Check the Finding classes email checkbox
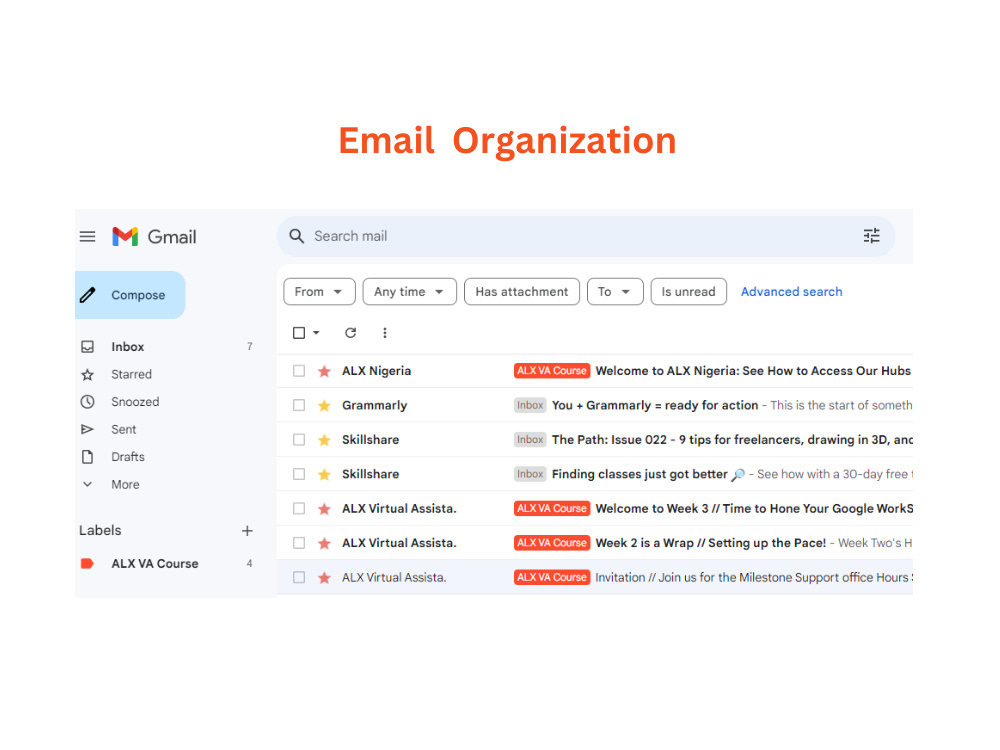Screen dimensions: 1000x750 tap(298, 474)
